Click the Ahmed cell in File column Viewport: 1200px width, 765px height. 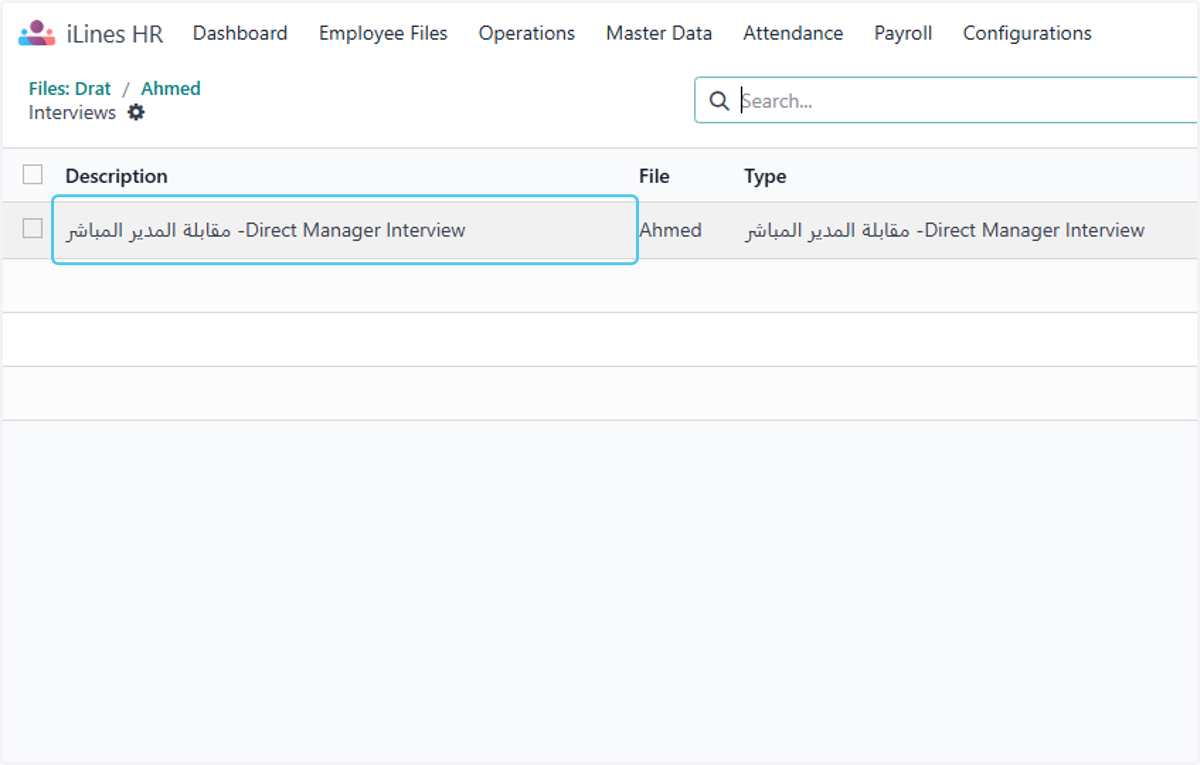(670, 230)
